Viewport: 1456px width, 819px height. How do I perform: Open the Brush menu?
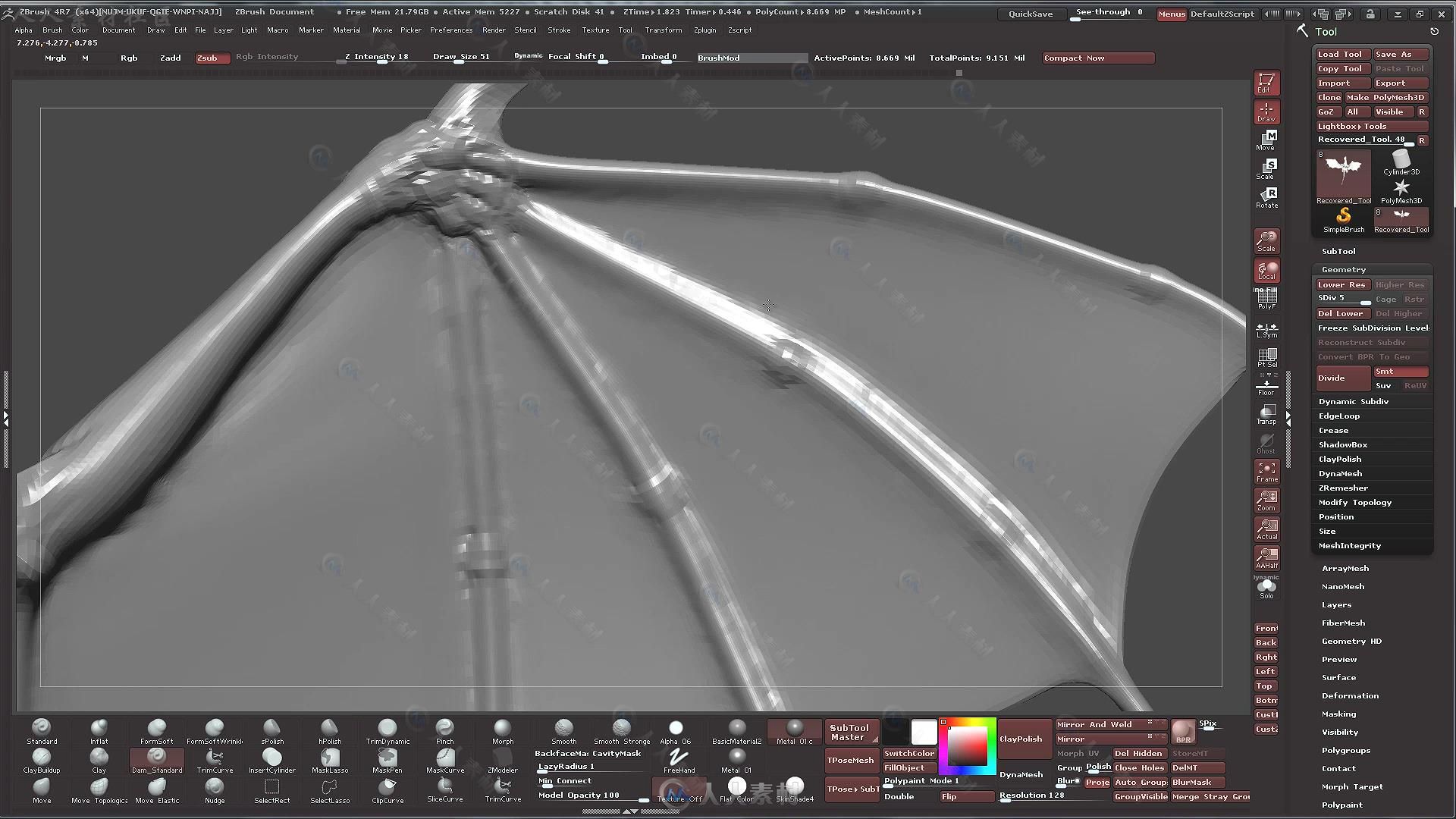[52, 30]
